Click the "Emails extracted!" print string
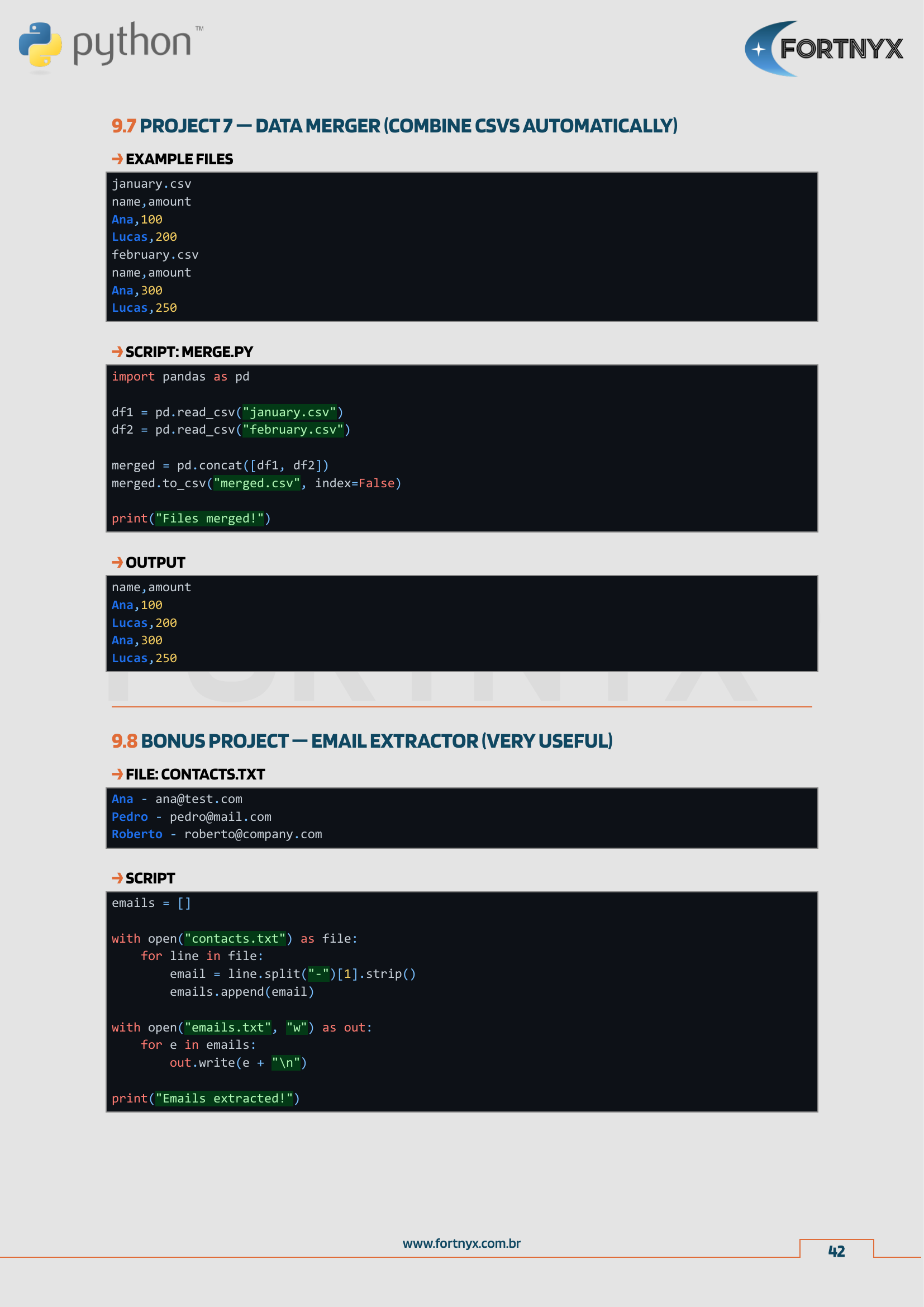 (224, 1099)
